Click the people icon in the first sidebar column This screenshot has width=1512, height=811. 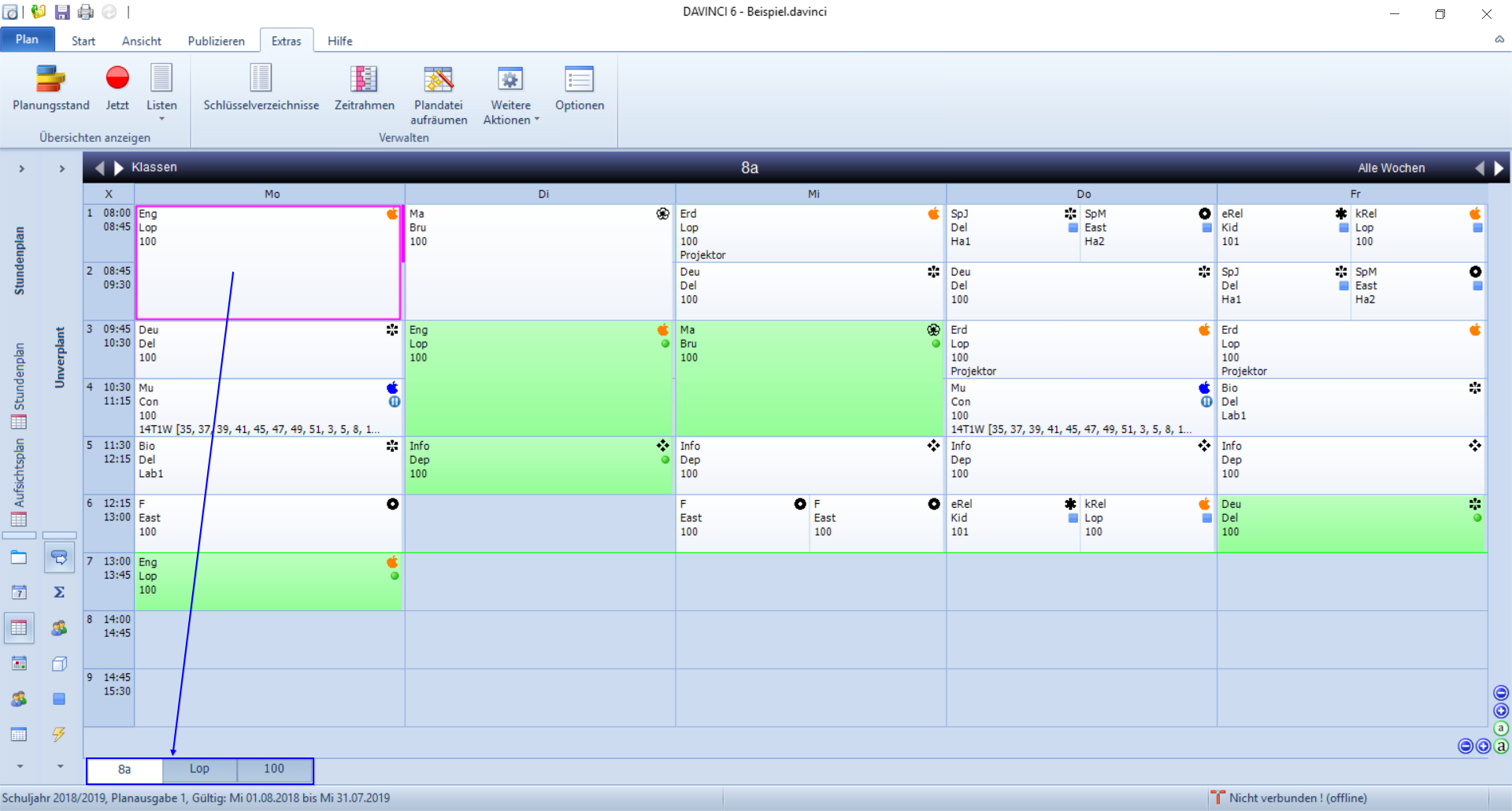19,698
